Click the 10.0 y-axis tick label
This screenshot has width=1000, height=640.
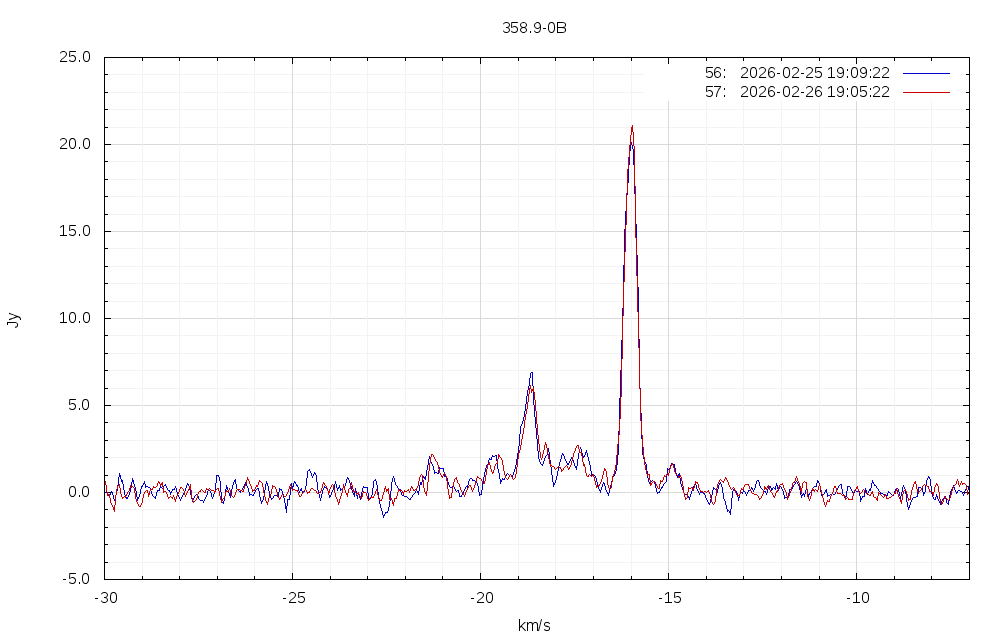[75, 318]
